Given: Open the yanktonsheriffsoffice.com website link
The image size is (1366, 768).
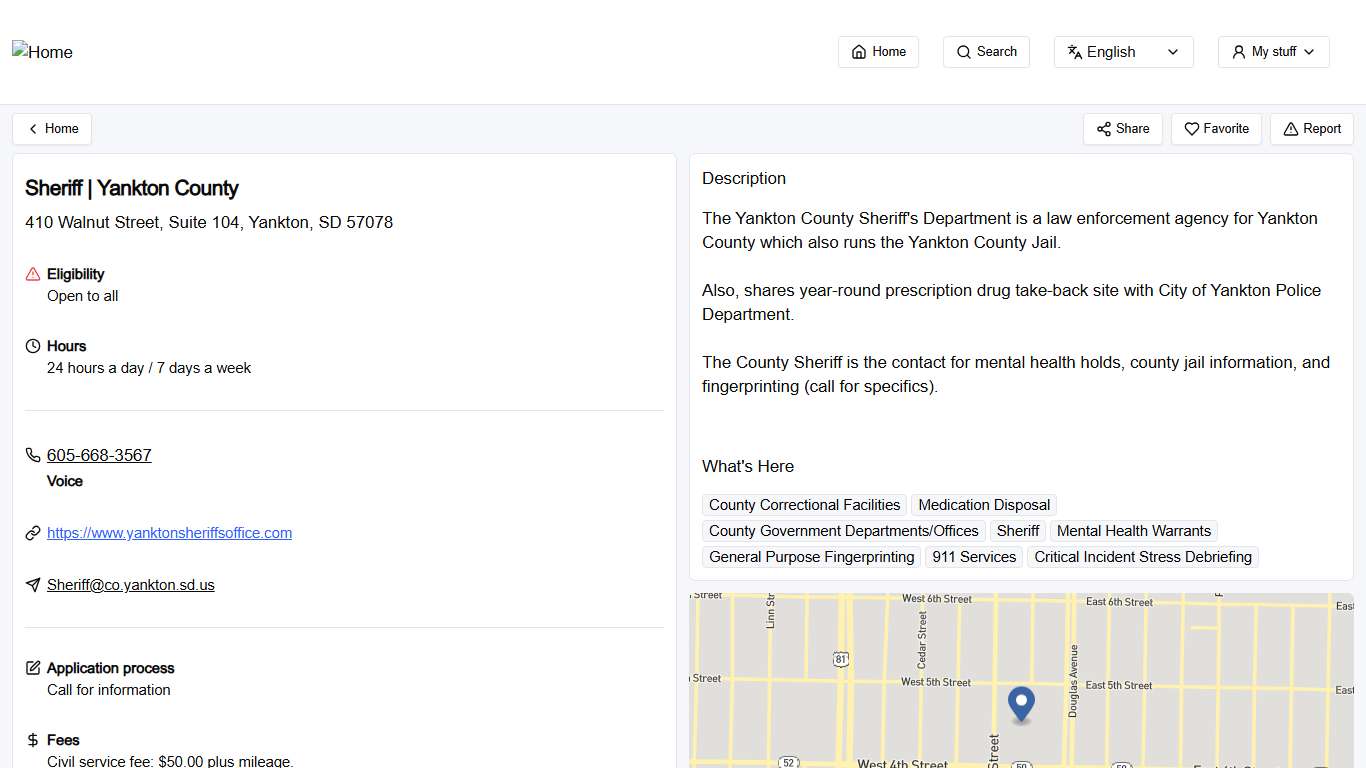Looking at the screenshot, I should 169,532.
